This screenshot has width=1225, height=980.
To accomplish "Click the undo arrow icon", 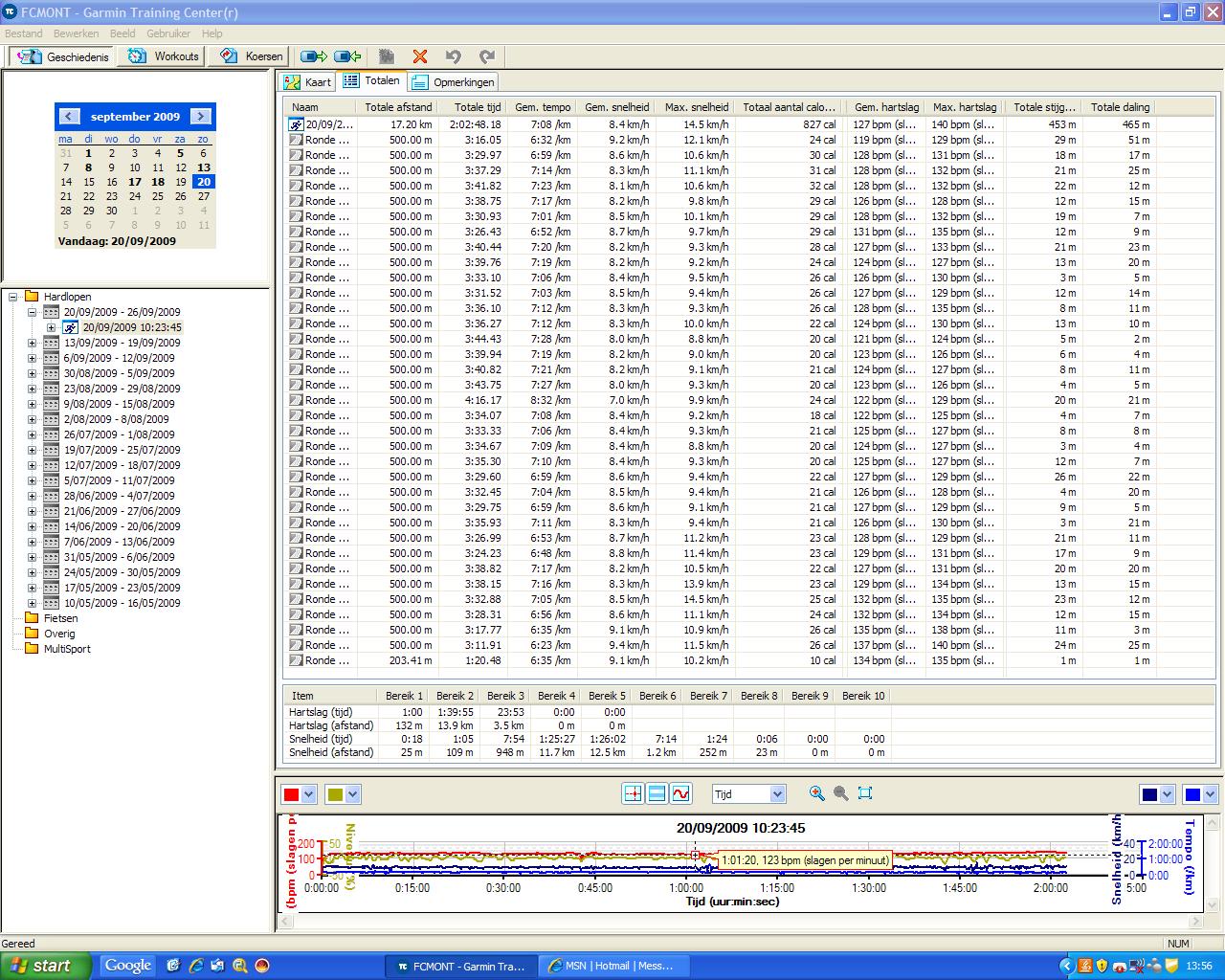I will [x=454, y=56].
